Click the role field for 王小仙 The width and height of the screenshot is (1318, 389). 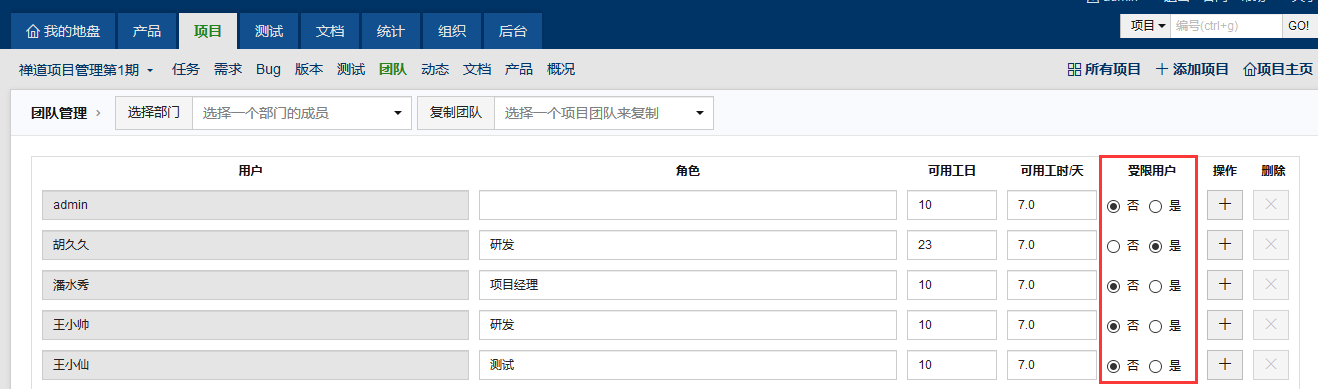click(x=688, y=365)
